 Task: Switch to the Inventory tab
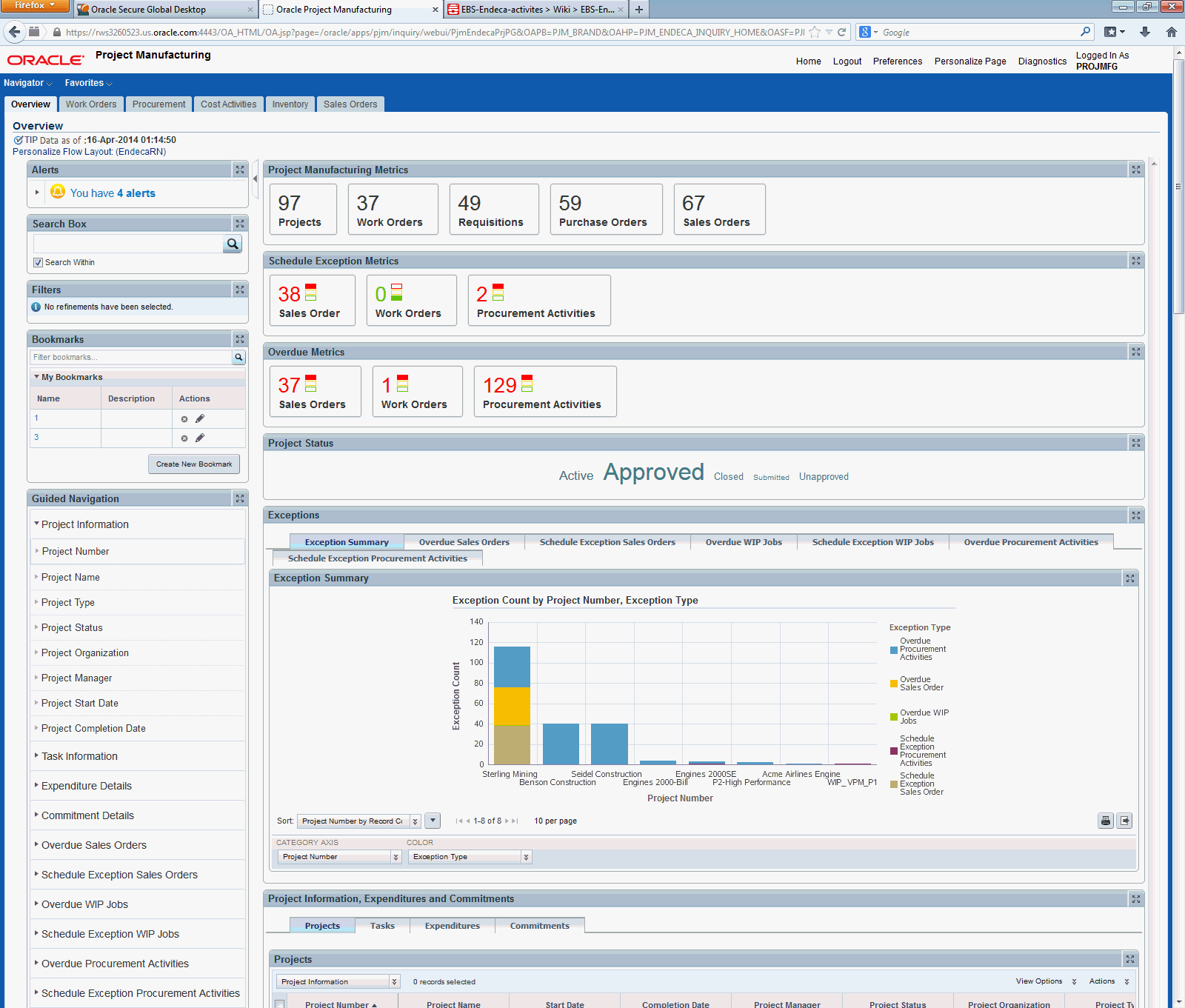tap(290, 104)
